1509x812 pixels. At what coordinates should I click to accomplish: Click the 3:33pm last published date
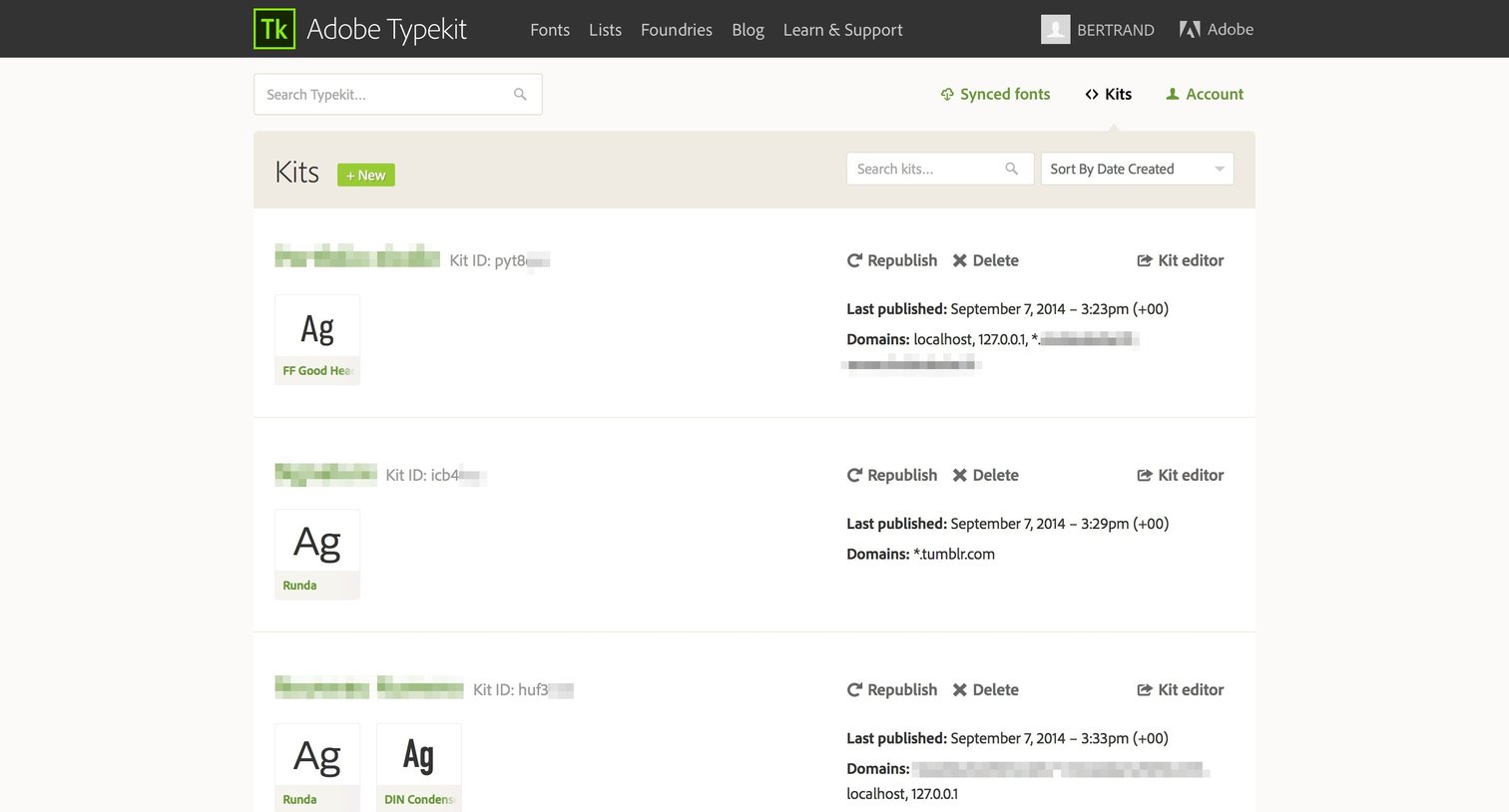(x=1059, y=738)
